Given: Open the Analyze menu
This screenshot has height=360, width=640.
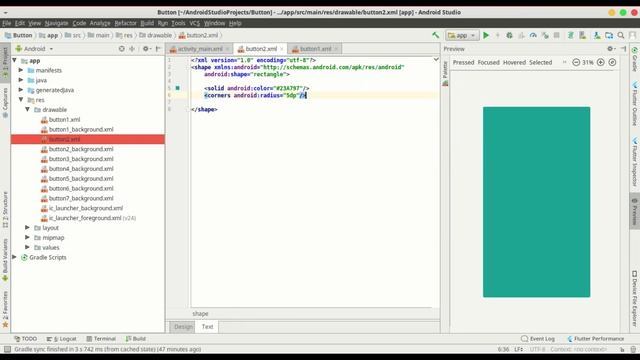Looking at the screenshot, I should click(x=100, y=23).
